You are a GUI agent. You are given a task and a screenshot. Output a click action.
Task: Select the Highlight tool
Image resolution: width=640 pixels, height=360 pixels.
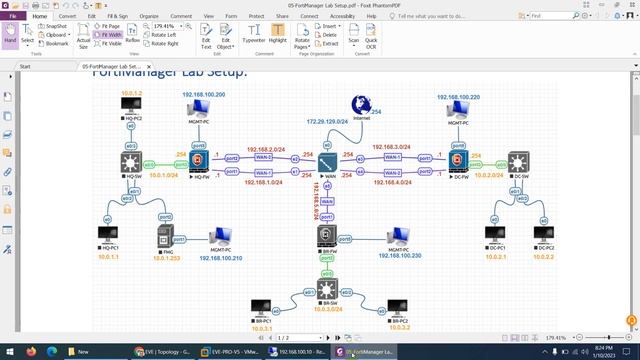pyautogui.click(x=278, y=33)
